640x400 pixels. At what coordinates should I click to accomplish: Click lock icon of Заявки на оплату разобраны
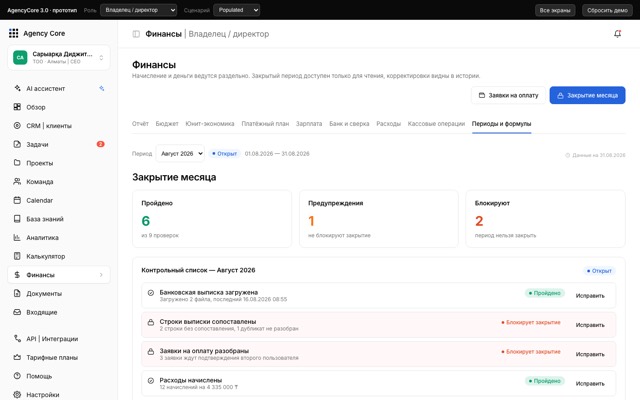(x=151, y=351)
